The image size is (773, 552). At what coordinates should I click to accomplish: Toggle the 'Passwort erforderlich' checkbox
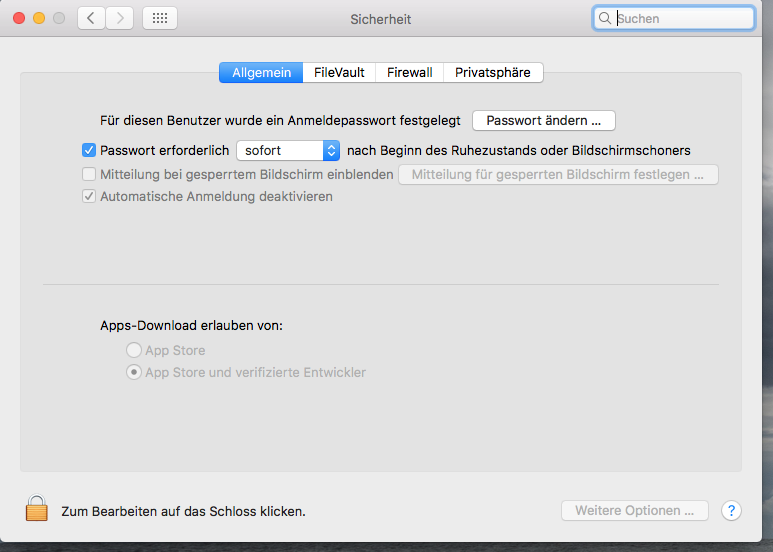point(89,150)
